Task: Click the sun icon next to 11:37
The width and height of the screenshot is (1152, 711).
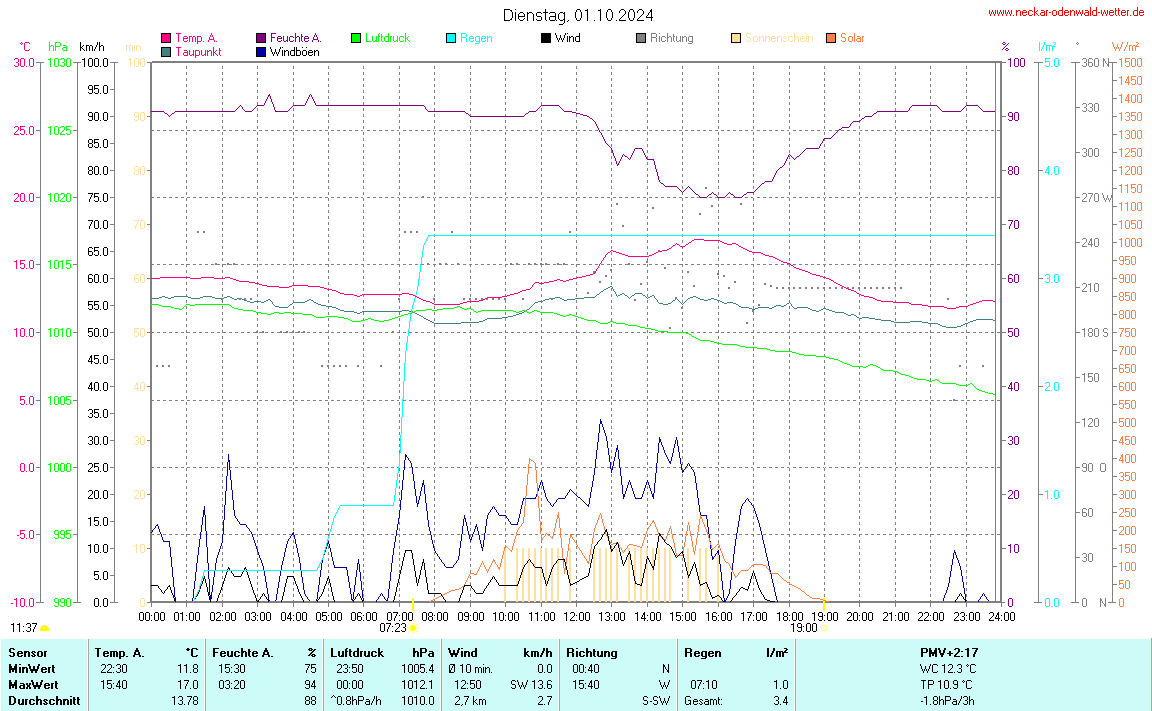Action: coord(45,628)
